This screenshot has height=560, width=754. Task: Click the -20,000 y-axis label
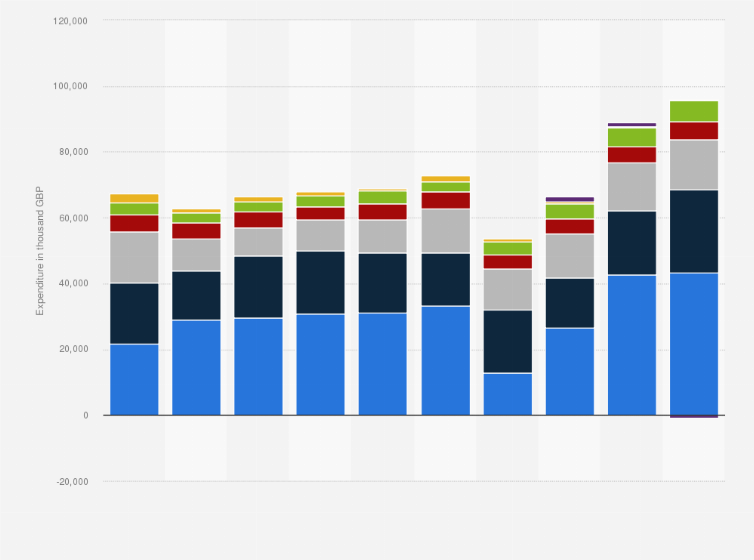(x=72, y=482)
